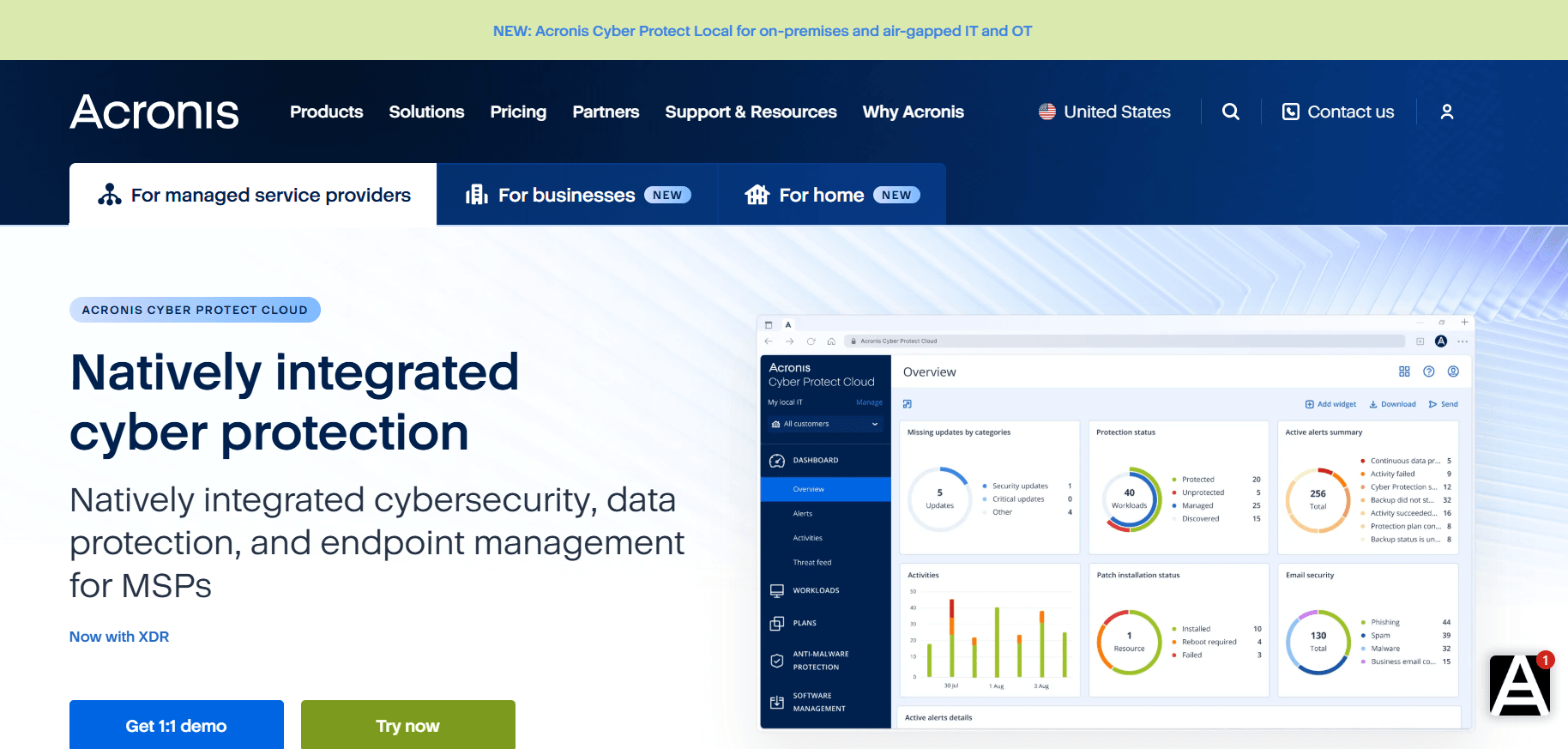Open the Acronis chat widget icon
This screenshot has width=1568, height=749.
[1520, 685]
